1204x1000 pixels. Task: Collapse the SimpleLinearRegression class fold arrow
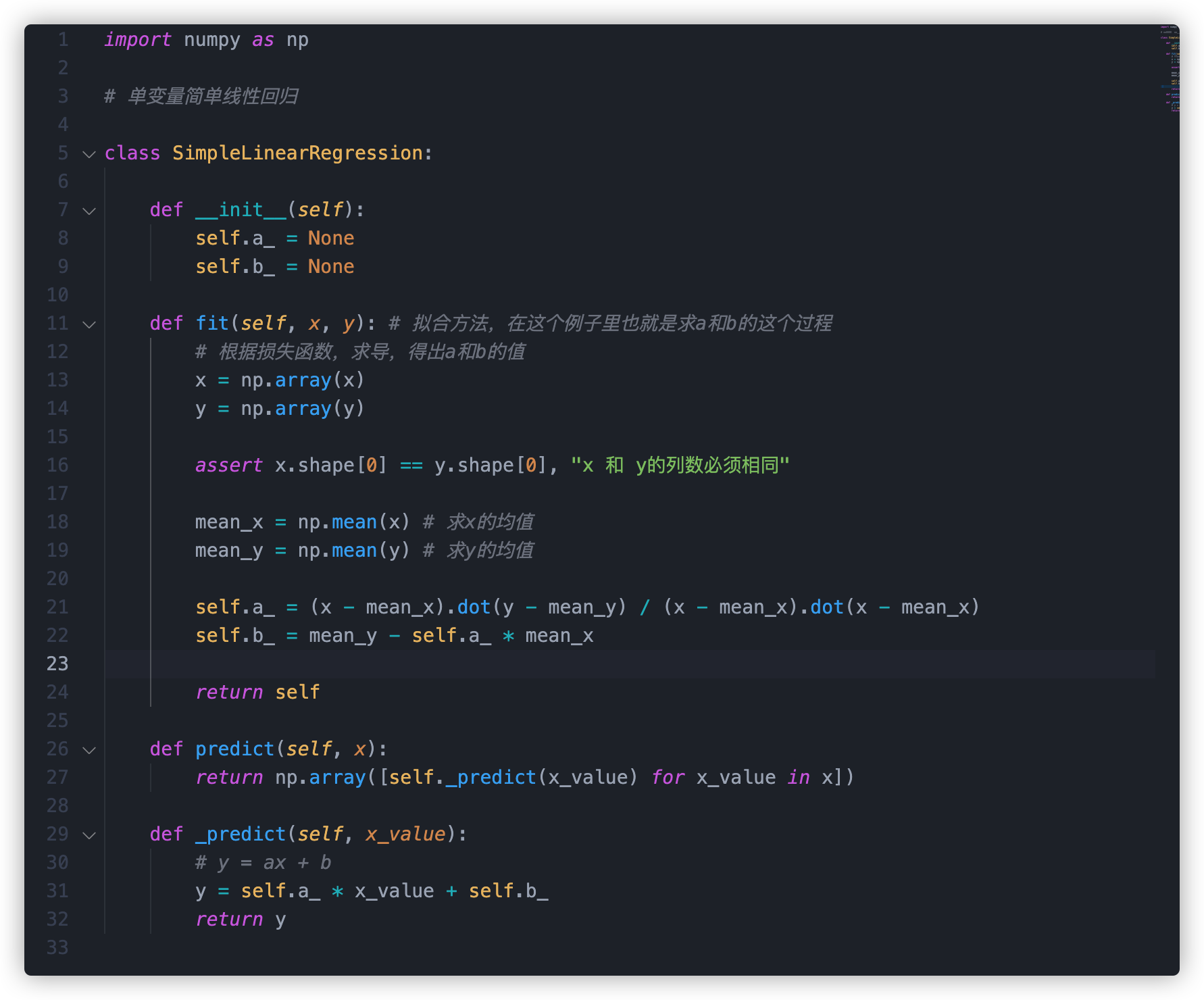89,154
